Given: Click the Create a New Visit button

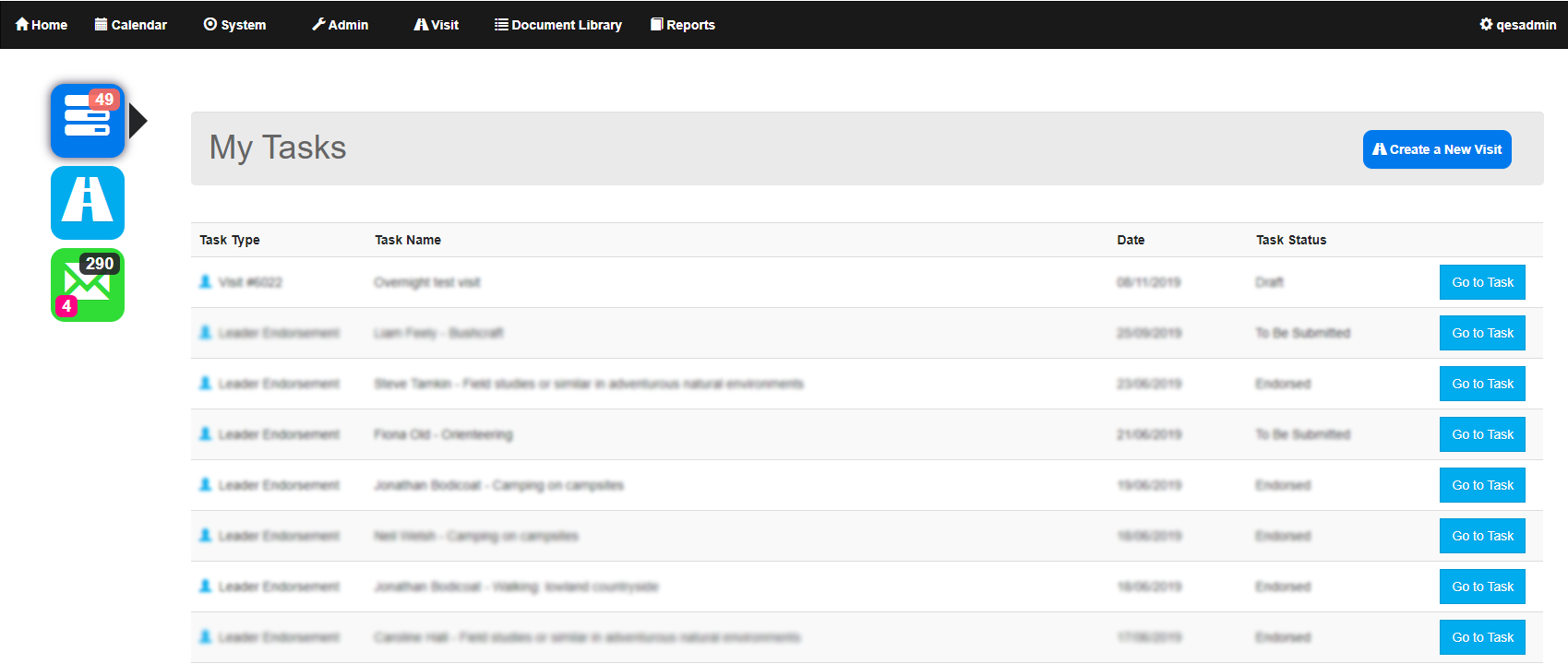Looking at the screenshot, I should (x=1437, y=149).
